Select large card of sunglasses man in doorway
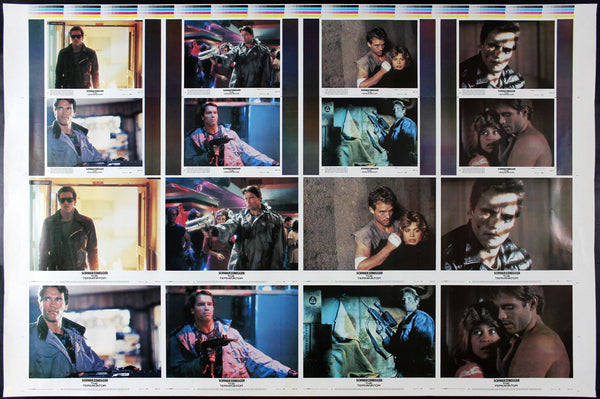600x399 pixels. click(95, 225)
